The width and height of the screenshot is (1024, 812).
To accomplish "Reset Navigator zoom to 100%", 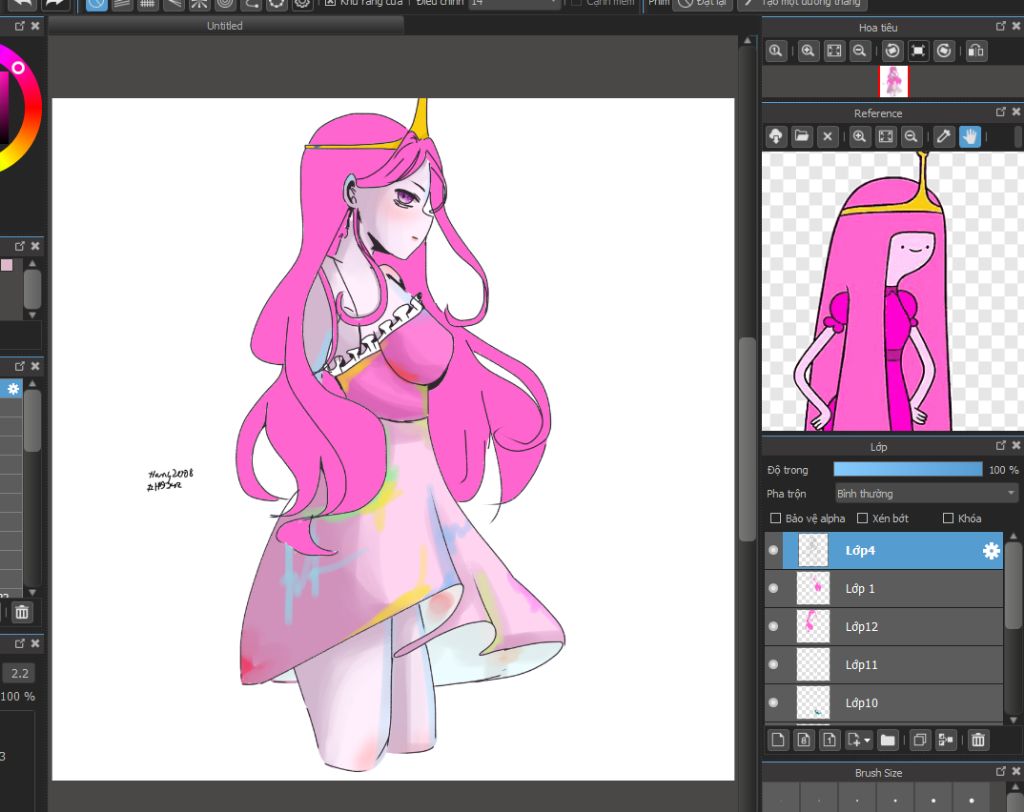I will tap(776, 51).
